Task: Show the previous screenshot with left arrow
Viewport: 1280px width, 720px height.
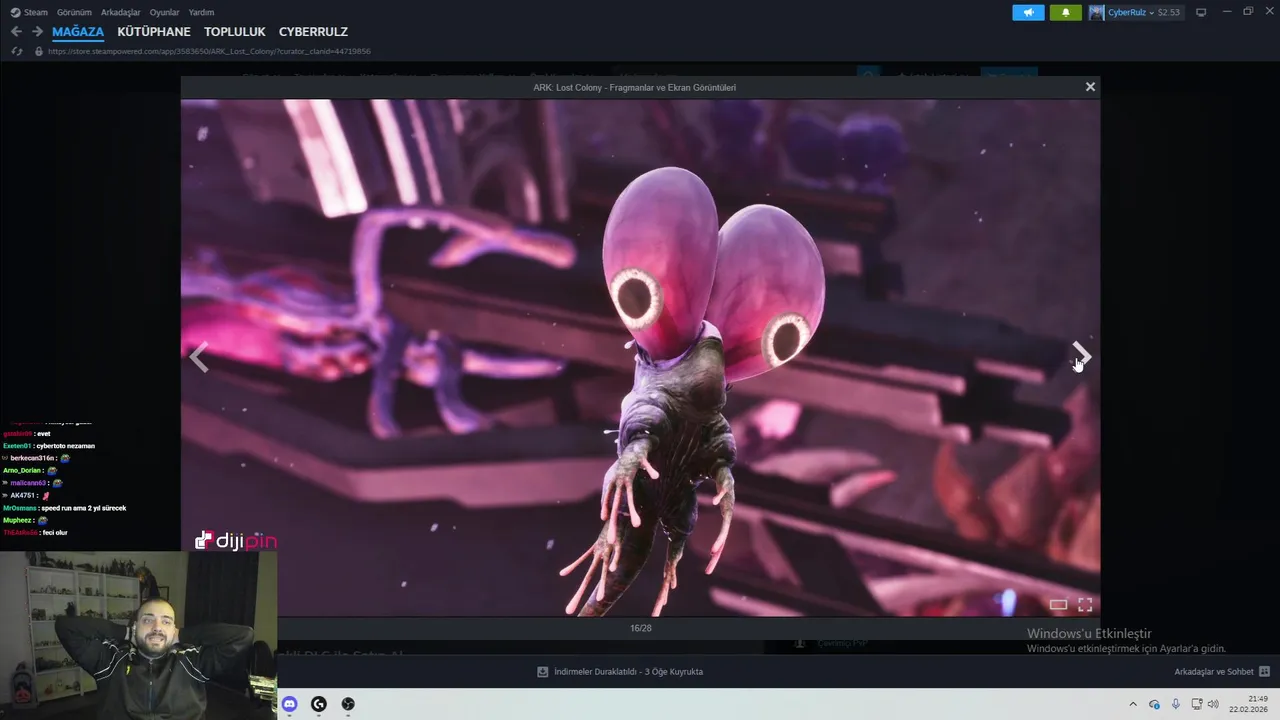Action: 199,357
